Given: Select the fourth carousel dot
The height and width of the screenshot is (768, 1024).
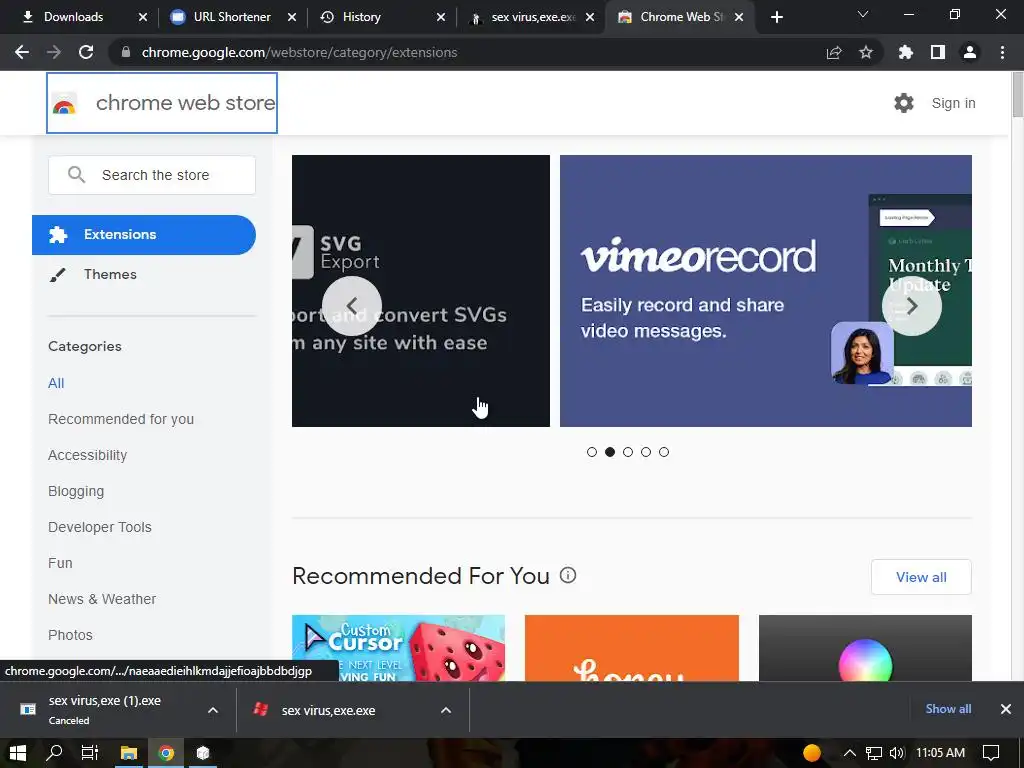Looking at the screenshot, I should 646,452.
